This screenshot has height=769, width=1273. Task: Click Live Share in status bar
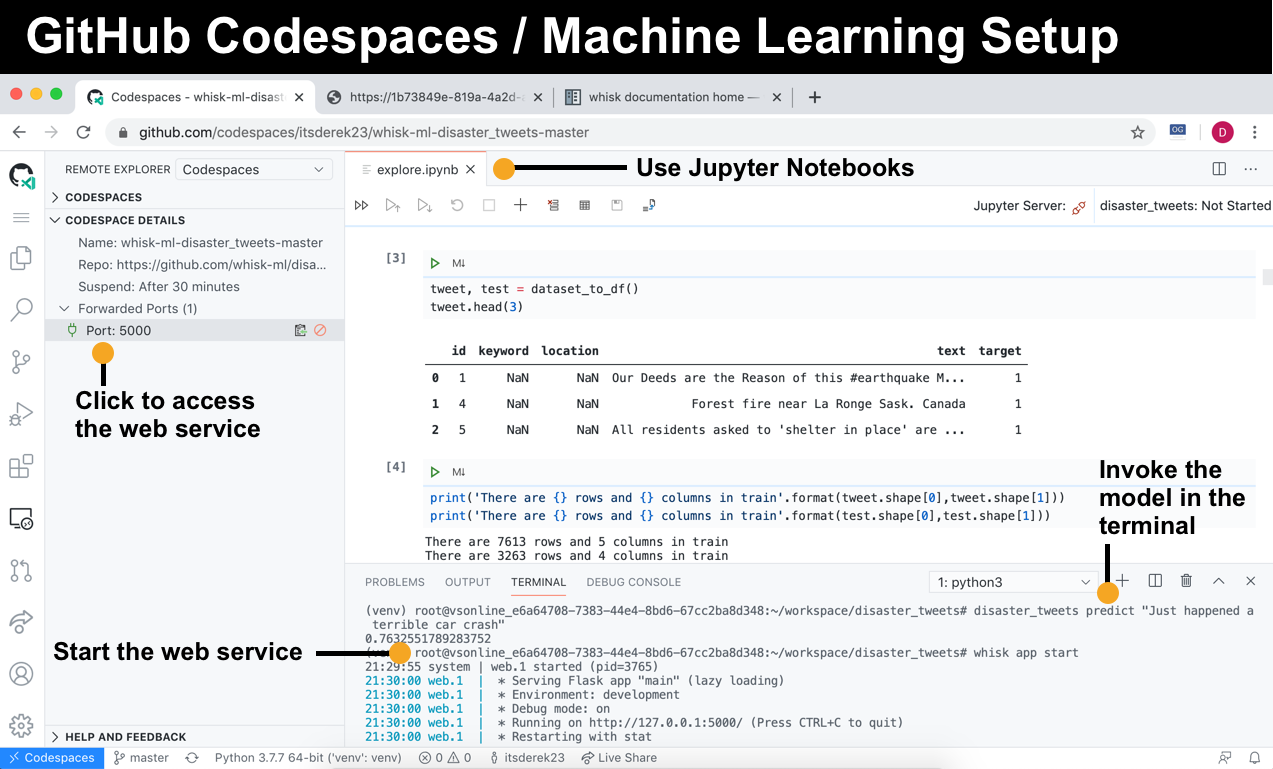(618, 758)
